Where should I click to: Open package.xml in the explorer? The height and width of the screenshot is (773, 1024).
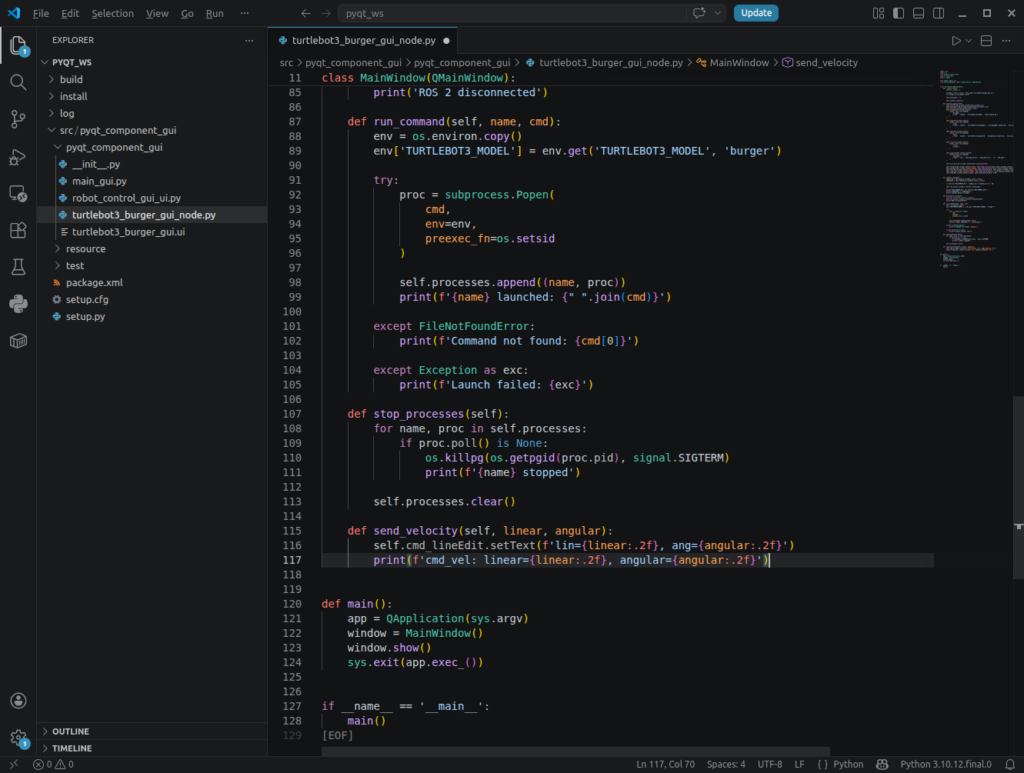coord(94,283)
